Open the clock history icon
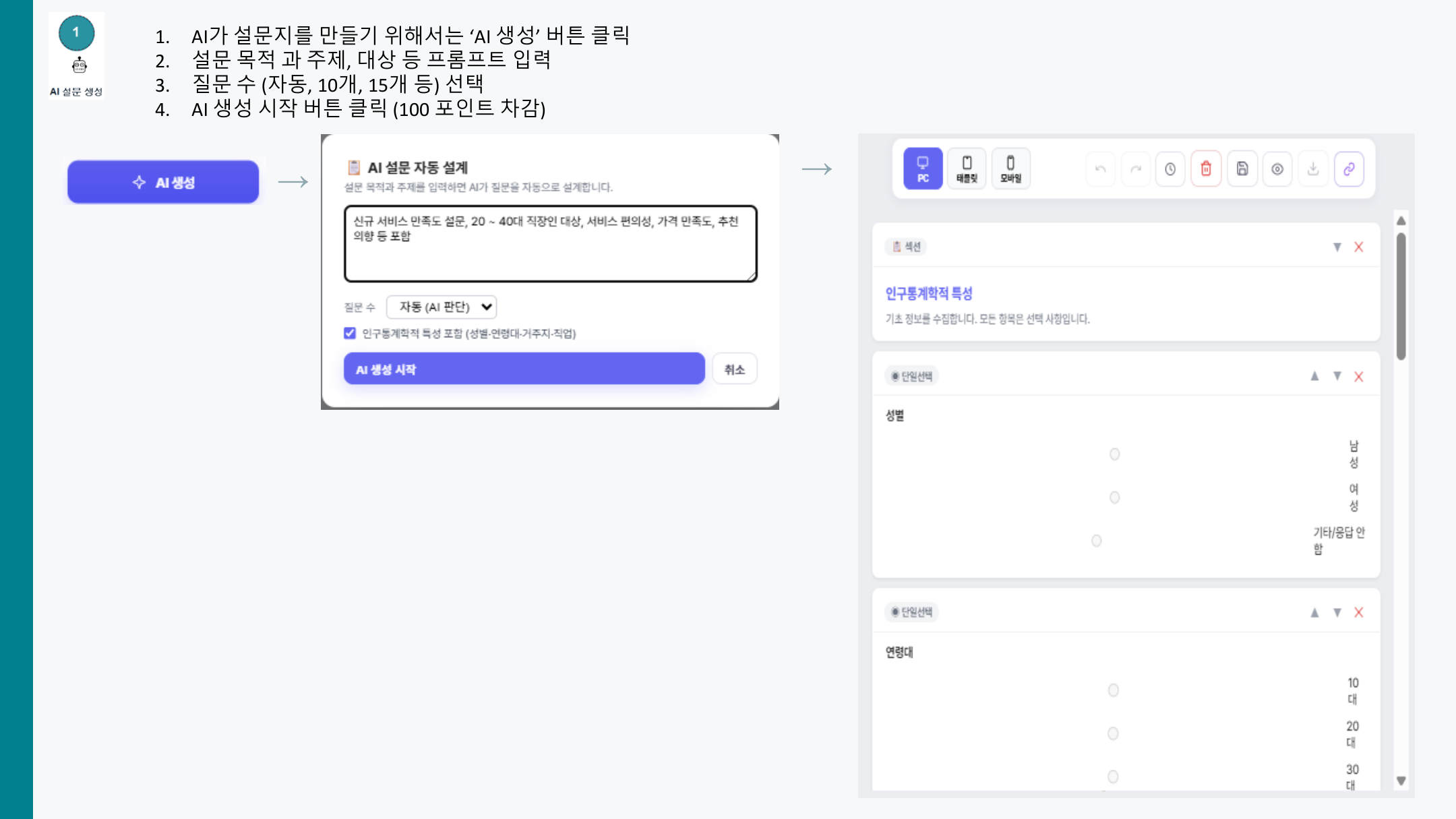The height and width of the screenshot is (819, 1456). 1170,169
